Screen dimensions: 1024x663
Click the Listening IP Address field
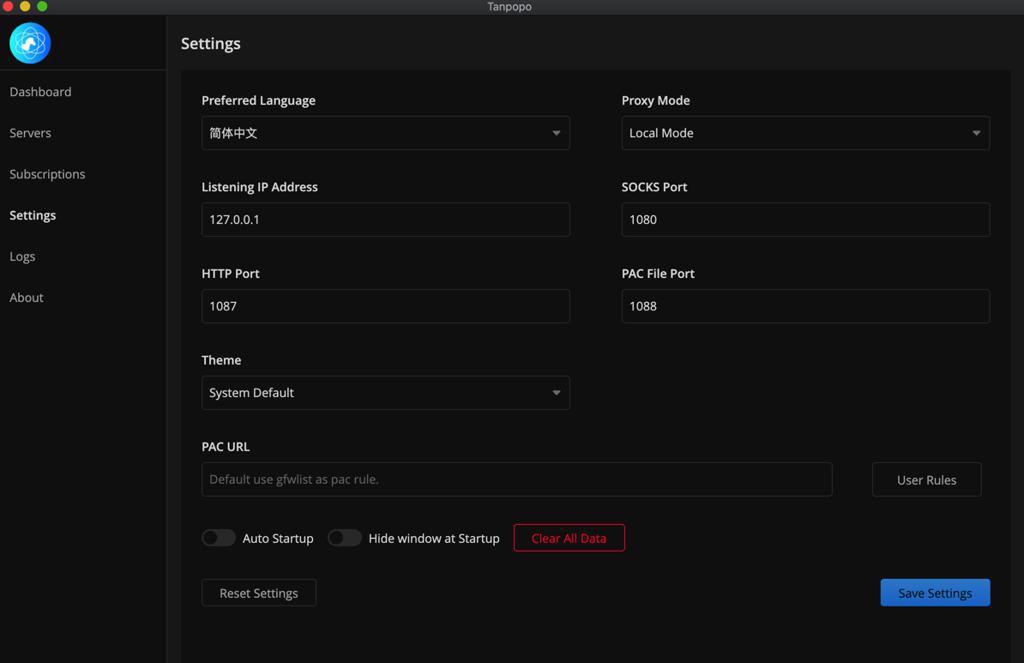pyautogui.click(x=385, y=220)
